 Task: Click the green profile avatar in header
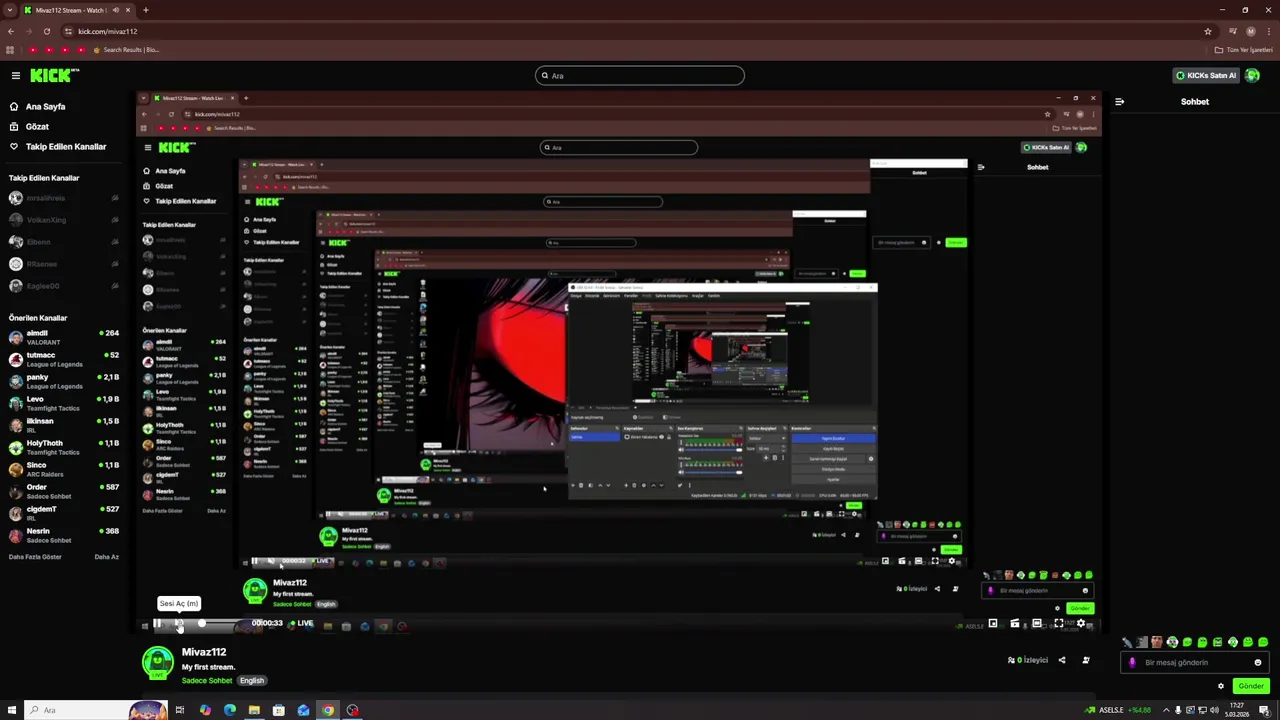(x=1252, y=75)
